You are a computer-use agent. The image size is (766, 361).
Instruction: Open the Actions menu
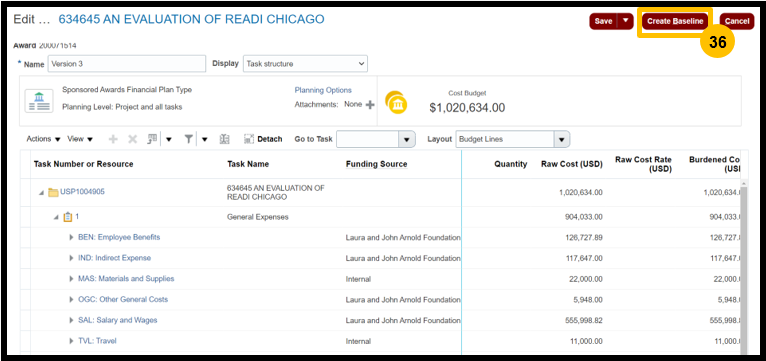(x=43, y=139)
